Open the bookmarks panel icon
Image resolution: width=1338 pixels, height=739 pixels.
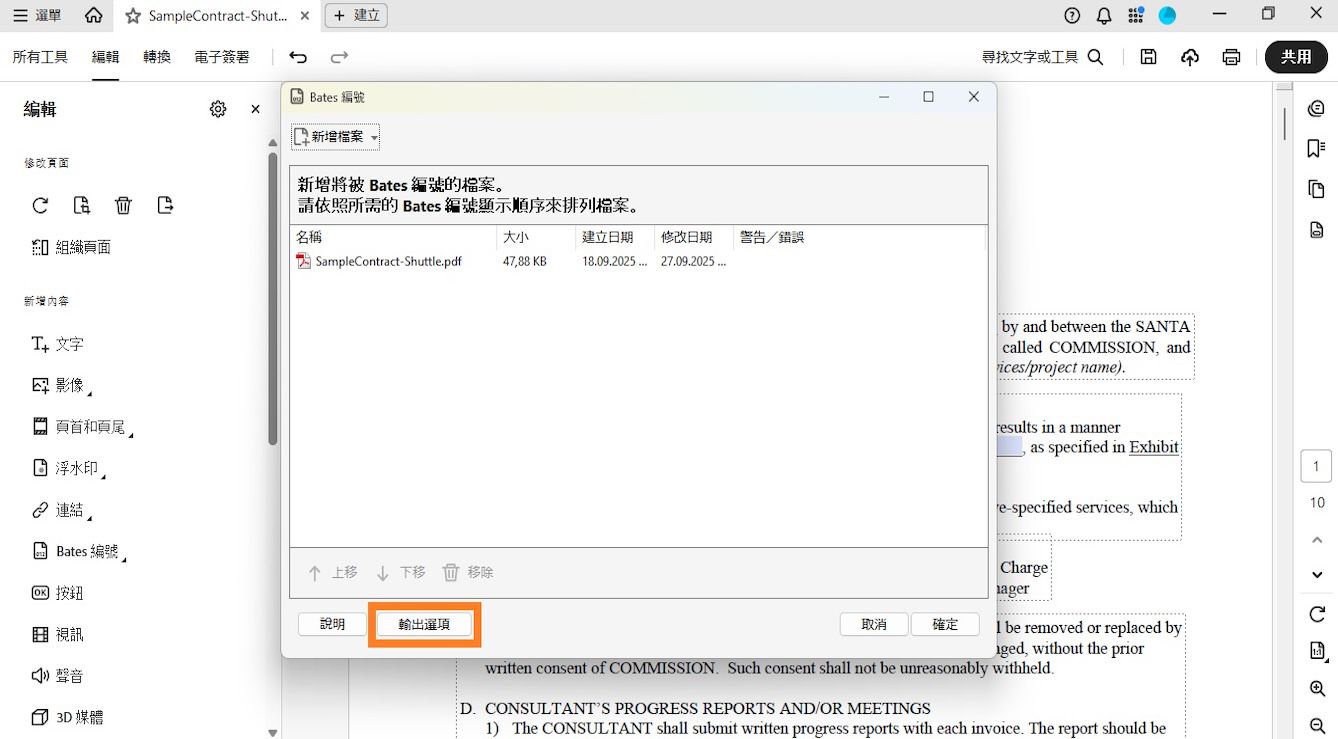(1316, 148)
